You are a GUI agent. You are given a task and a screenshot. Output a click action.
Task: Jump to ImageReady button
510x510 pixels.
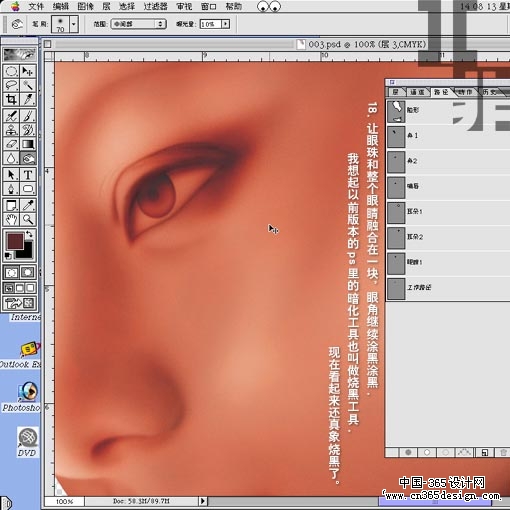pos(20,303)
